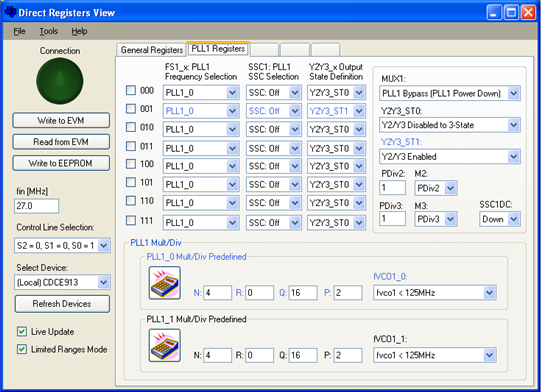Click the fin [MHz] input field
550x392 pixels.
coord(36,206)
